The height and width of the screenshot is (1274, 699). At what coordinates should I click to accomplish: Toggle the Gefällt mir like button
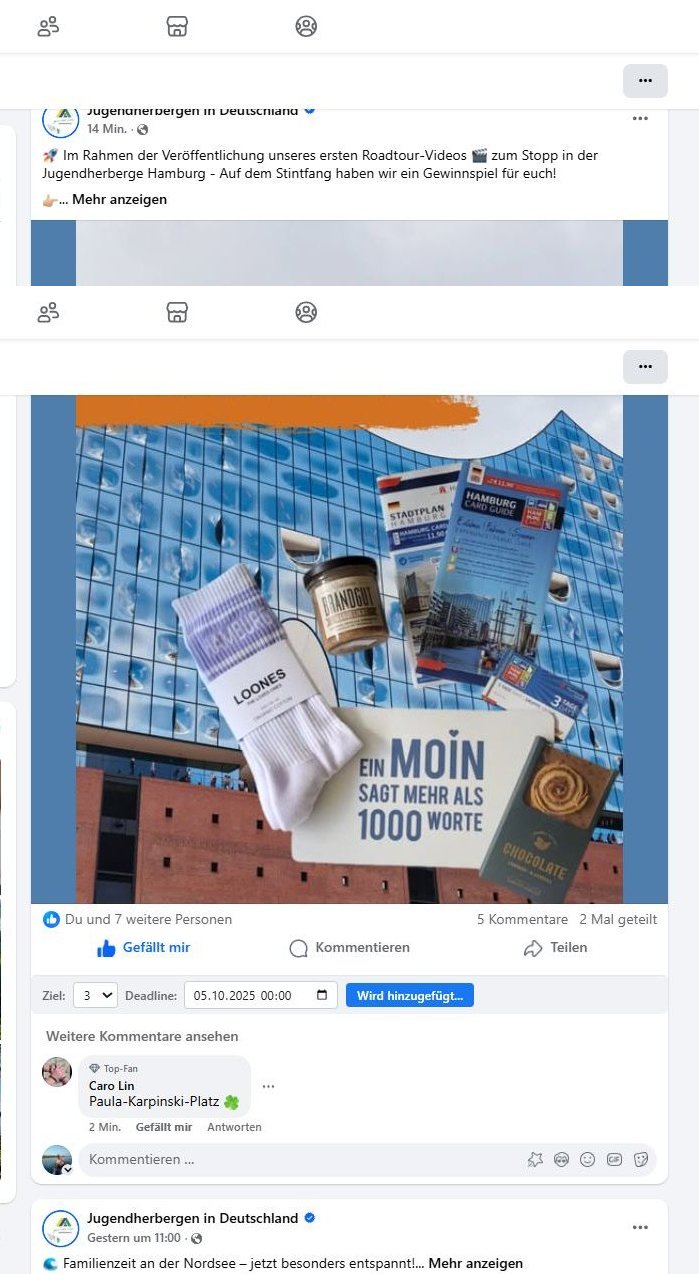point(143,948)
